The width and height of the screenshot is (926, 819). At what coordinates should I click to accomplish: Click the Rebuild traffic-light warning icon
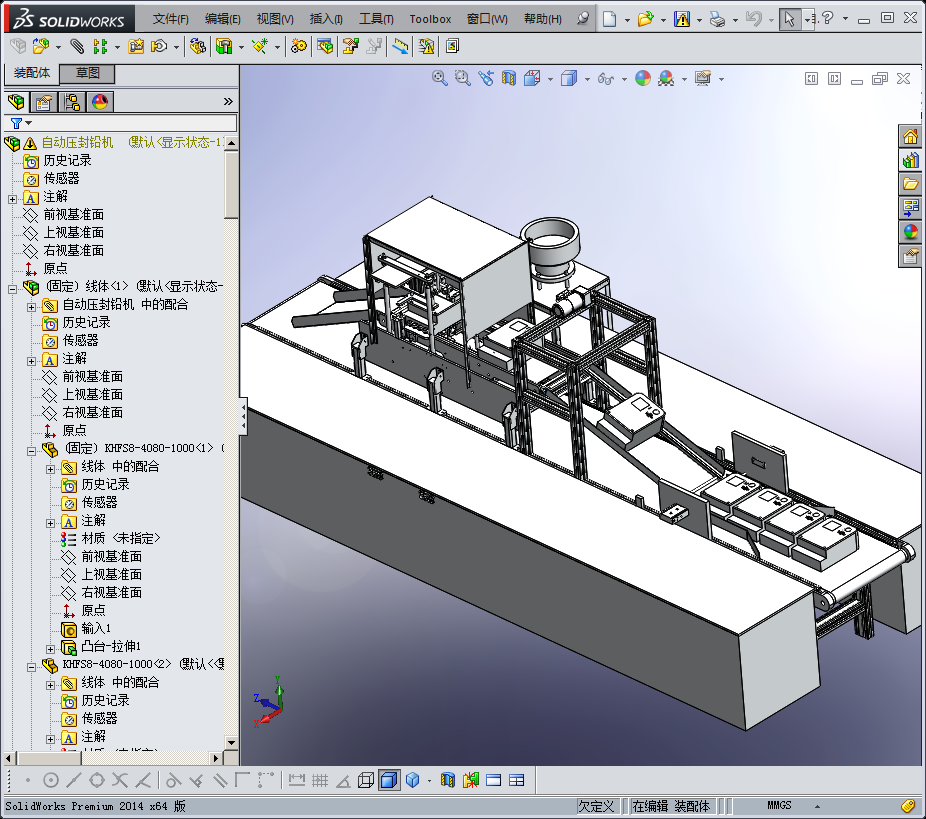point(682,19)
